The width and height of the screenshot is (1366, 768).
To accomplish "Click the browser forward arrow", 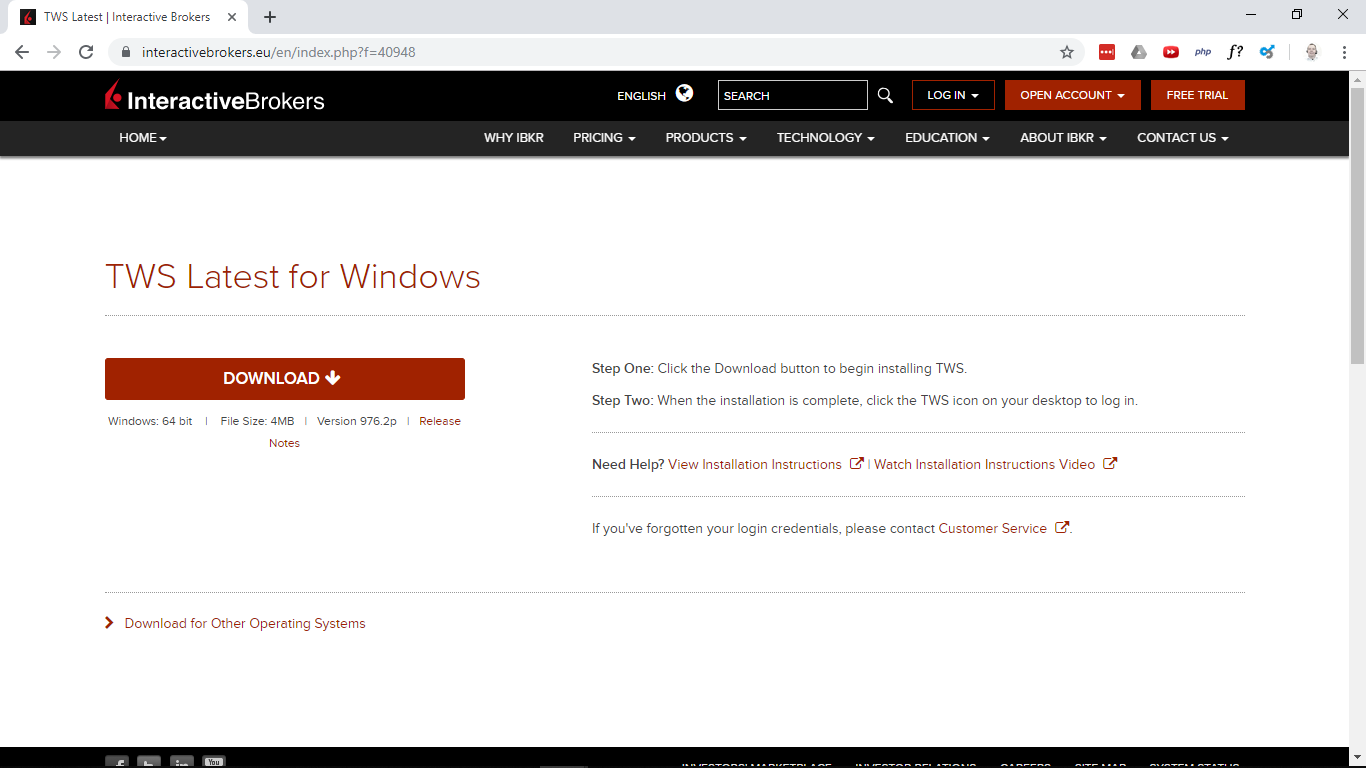I will [54, 52].
